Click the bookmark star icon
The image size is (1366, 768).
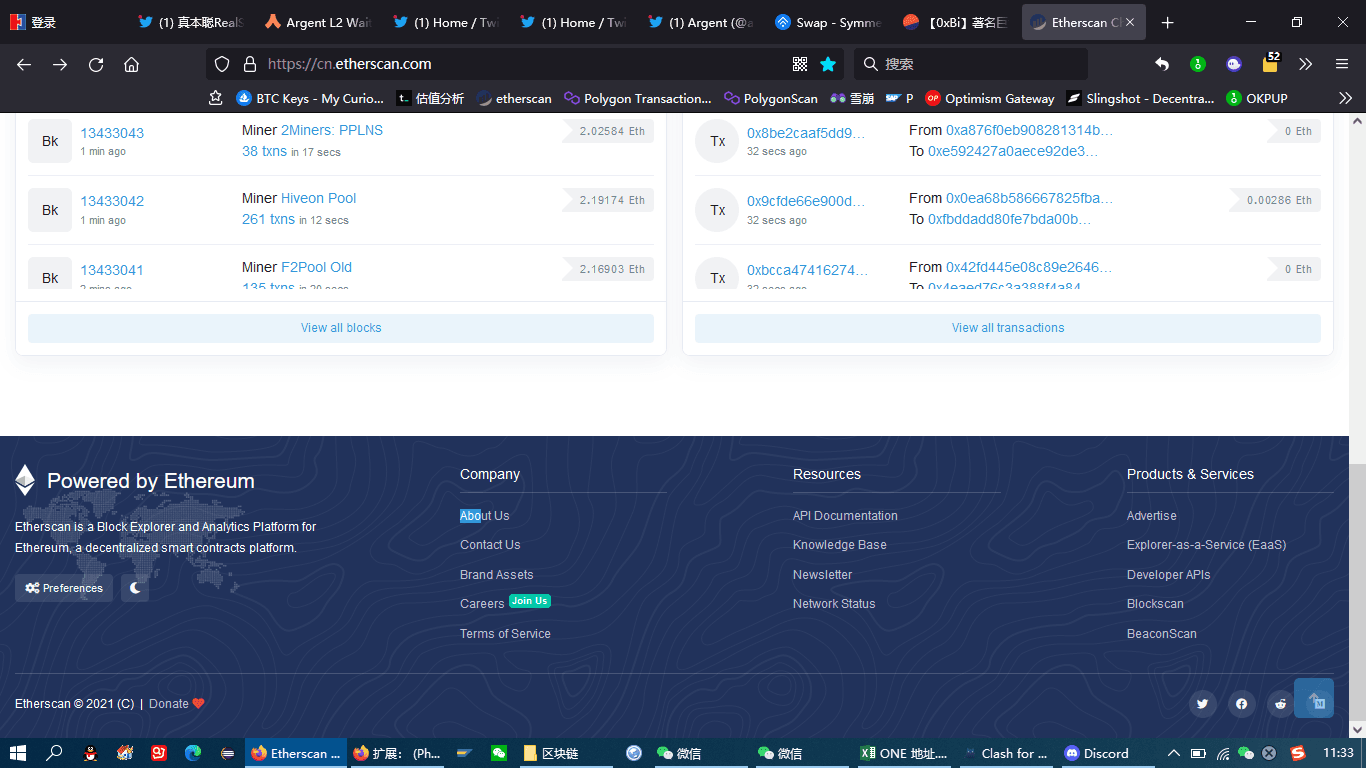[828, 64]
